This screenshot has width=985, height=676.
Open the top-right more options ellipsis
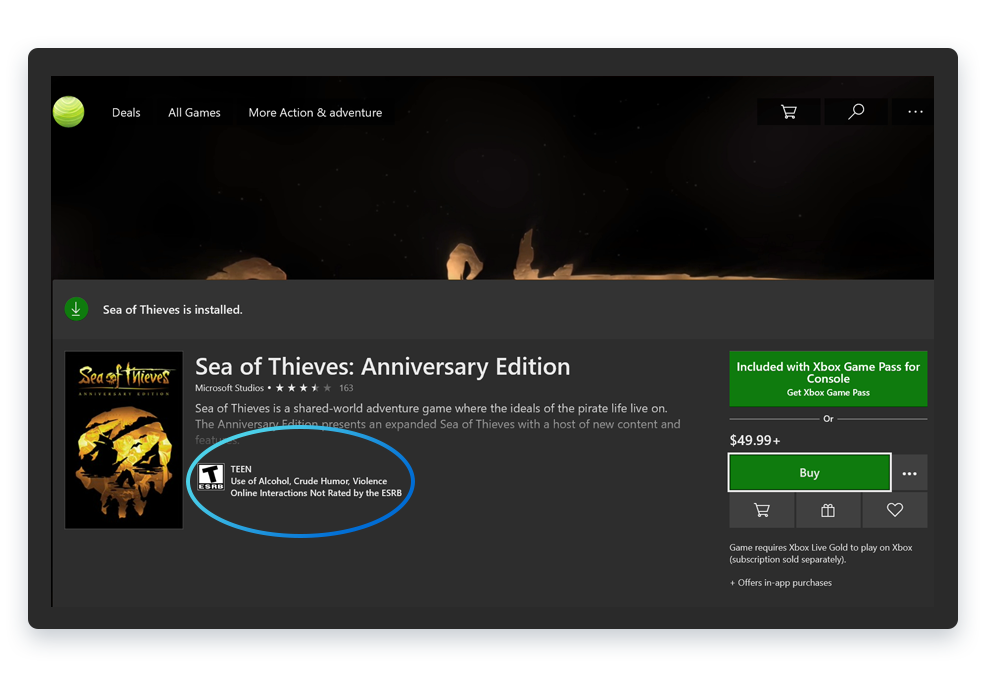coord(915,112)
